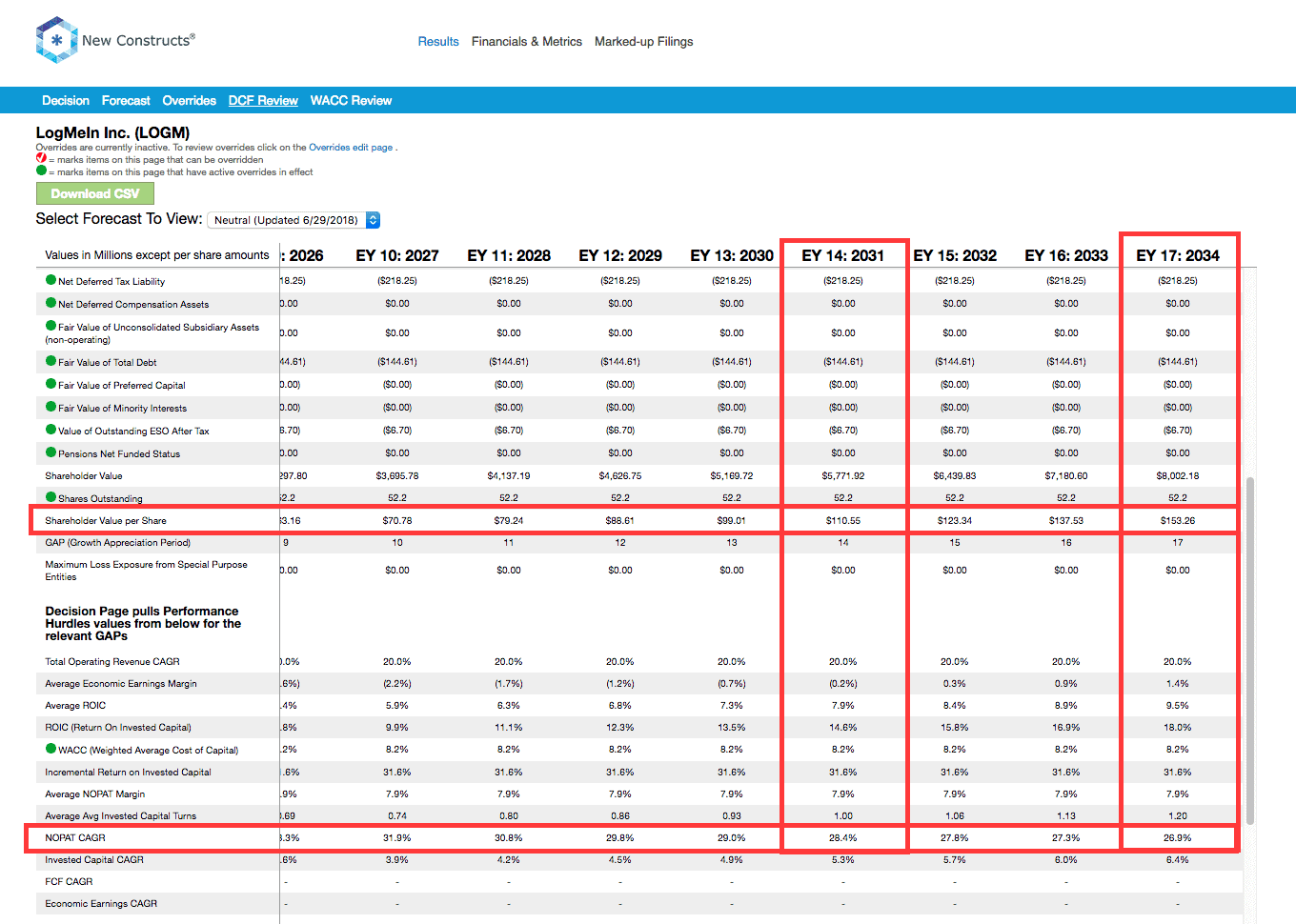Click the Average ROIC row label
The width and height of the screenshot is (1296, 924).
coord(75,706)
